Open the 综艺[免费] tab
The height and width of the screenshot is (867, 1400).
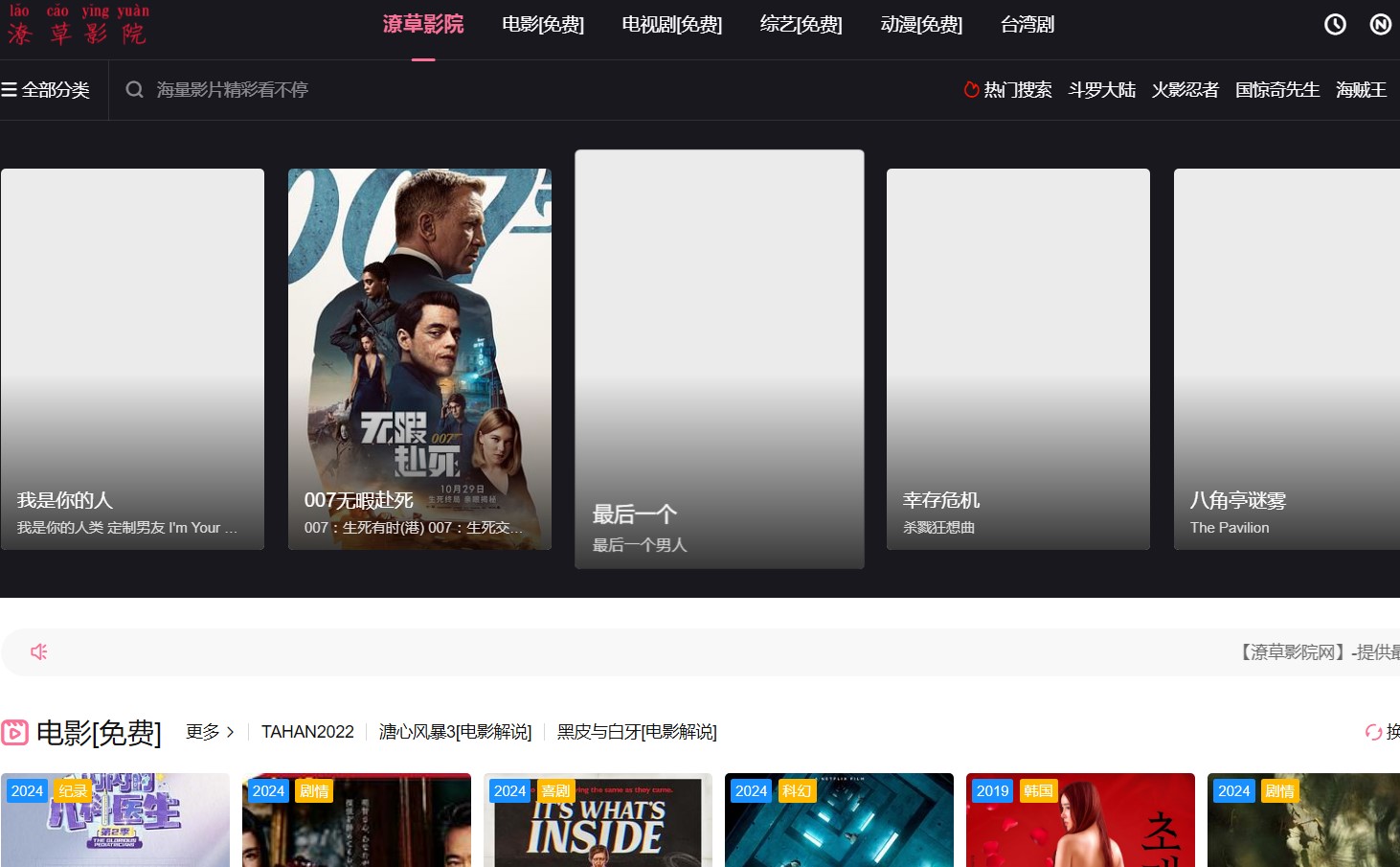[802, 25]
